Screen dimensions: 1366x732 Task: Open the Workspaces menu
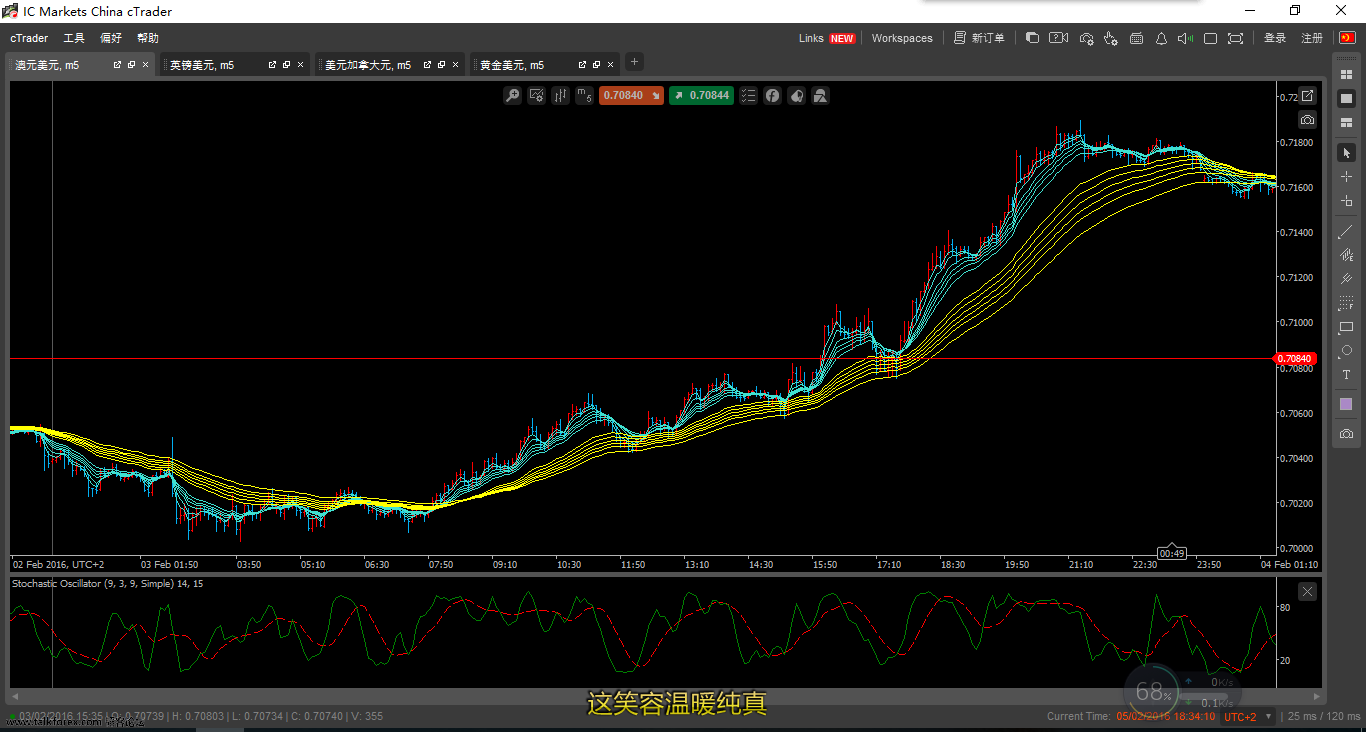click(902, 38)
